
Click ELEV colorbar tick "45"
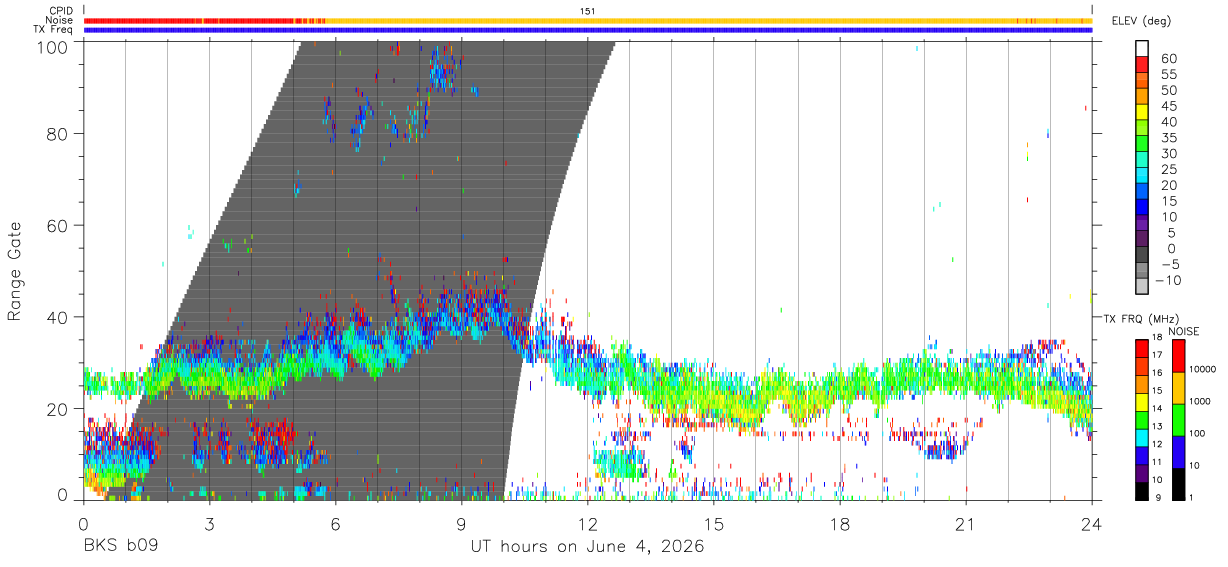tap(1167, 106)
